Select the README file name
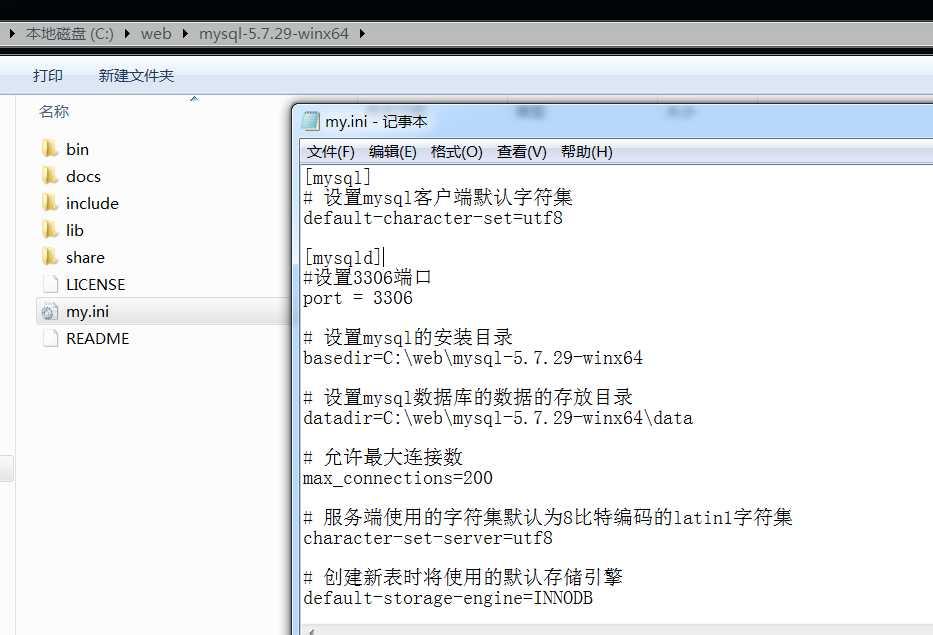Viewport: 933px width, 635px height. tap(98, 339)
